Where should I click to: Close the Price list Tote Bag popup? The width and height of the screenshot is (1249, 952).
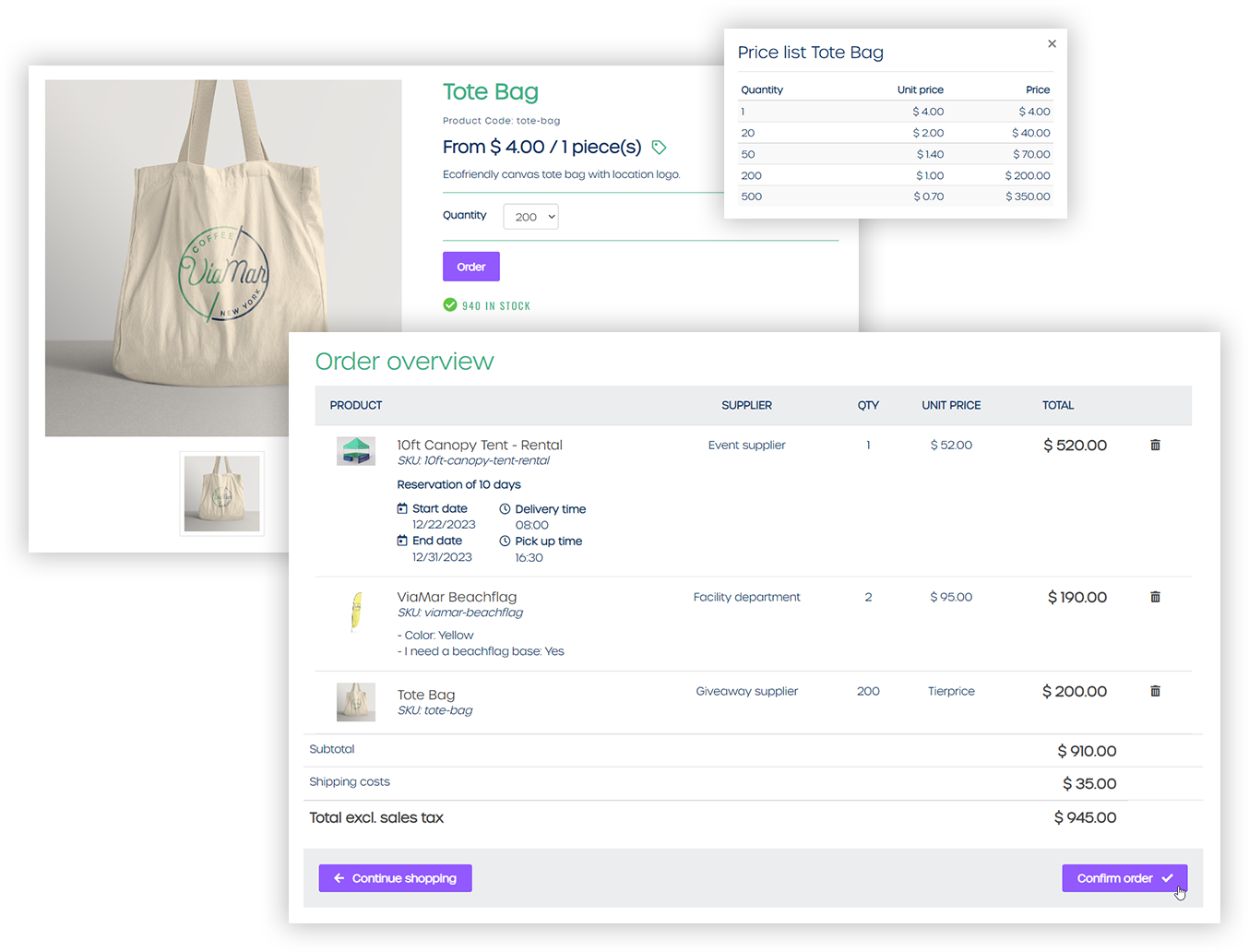coord(1052,43)
